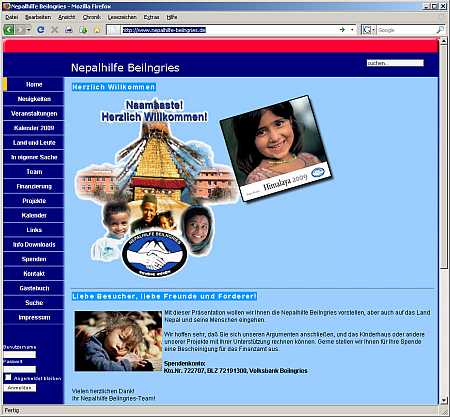Open Kalender 2009 in the sidebar

click(x=34, y=128)
